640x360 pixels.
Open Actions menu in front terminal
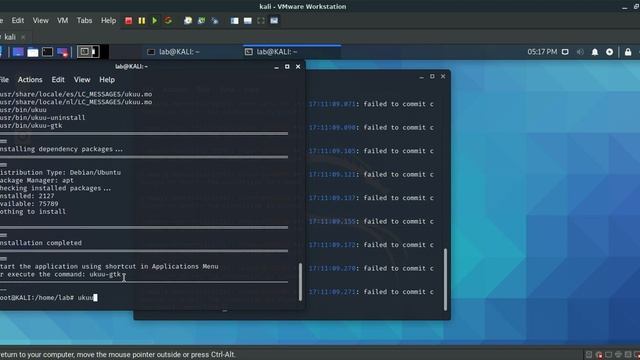(x=30, y=80)
